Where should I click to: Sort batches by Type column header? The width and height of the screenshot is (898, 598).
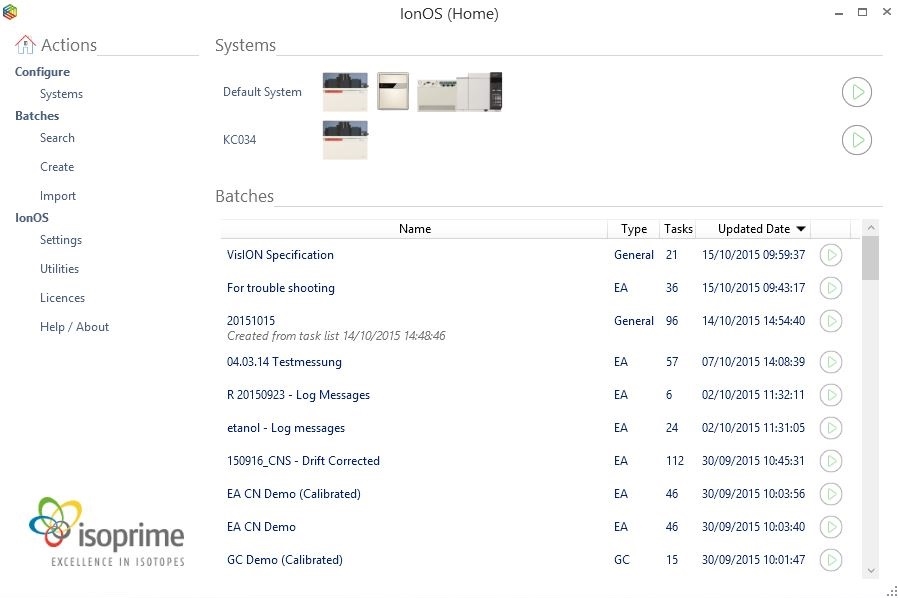(x=633, y=229)
